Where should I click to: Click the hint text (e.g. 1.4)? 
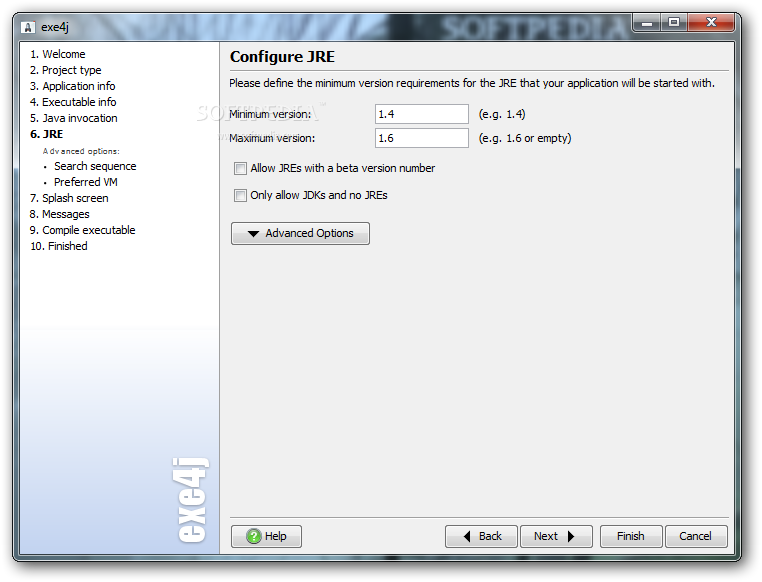[502, 114]
